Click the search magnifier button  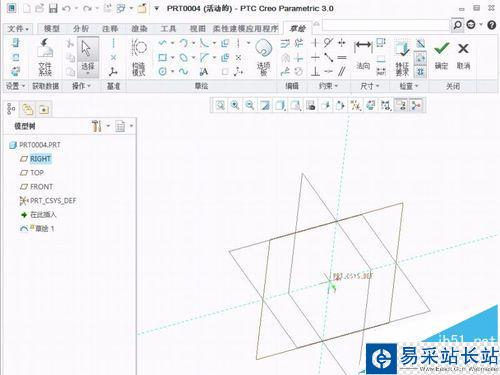click(457, 25)
